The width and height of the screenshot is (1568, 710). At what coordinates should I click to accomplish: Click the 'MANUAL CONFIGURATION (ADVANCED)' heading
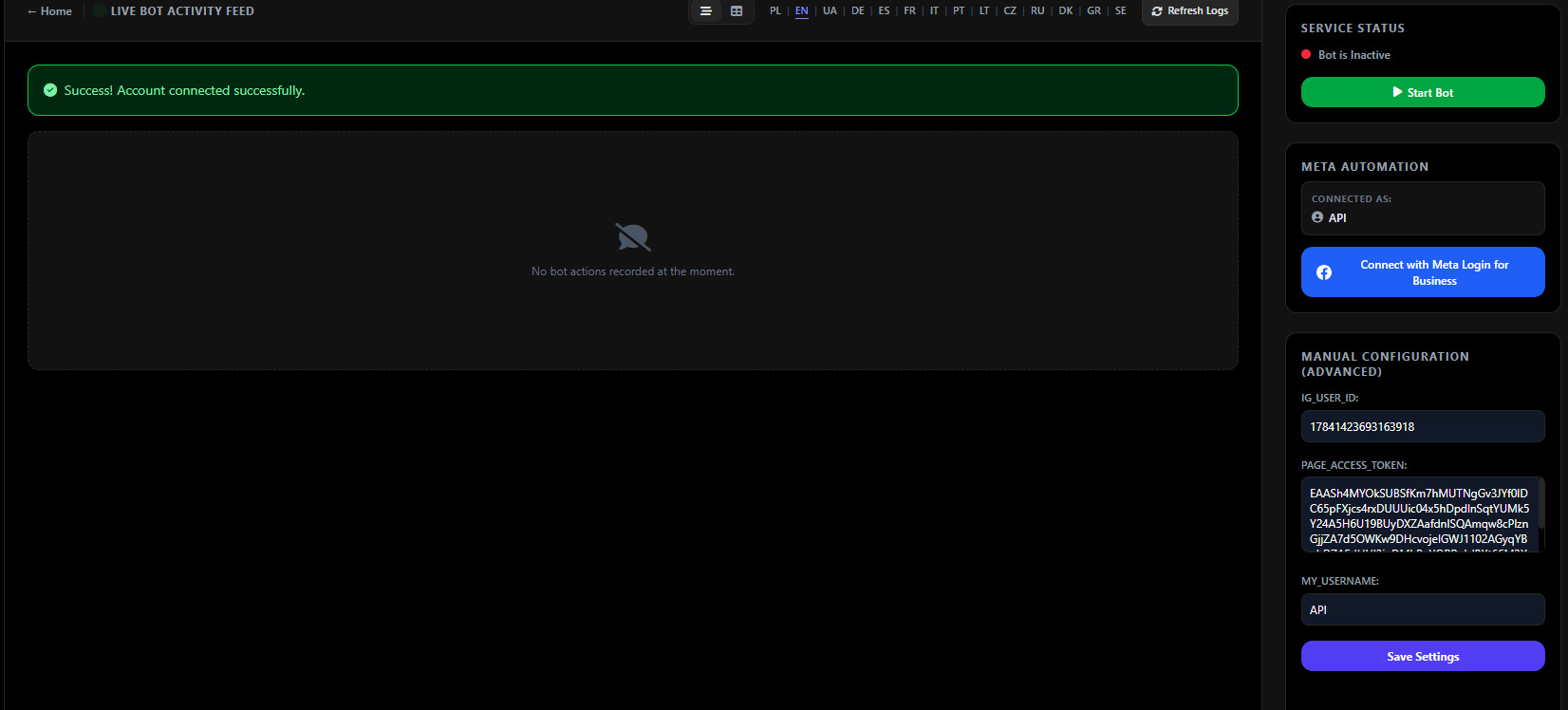(1385, 364)
